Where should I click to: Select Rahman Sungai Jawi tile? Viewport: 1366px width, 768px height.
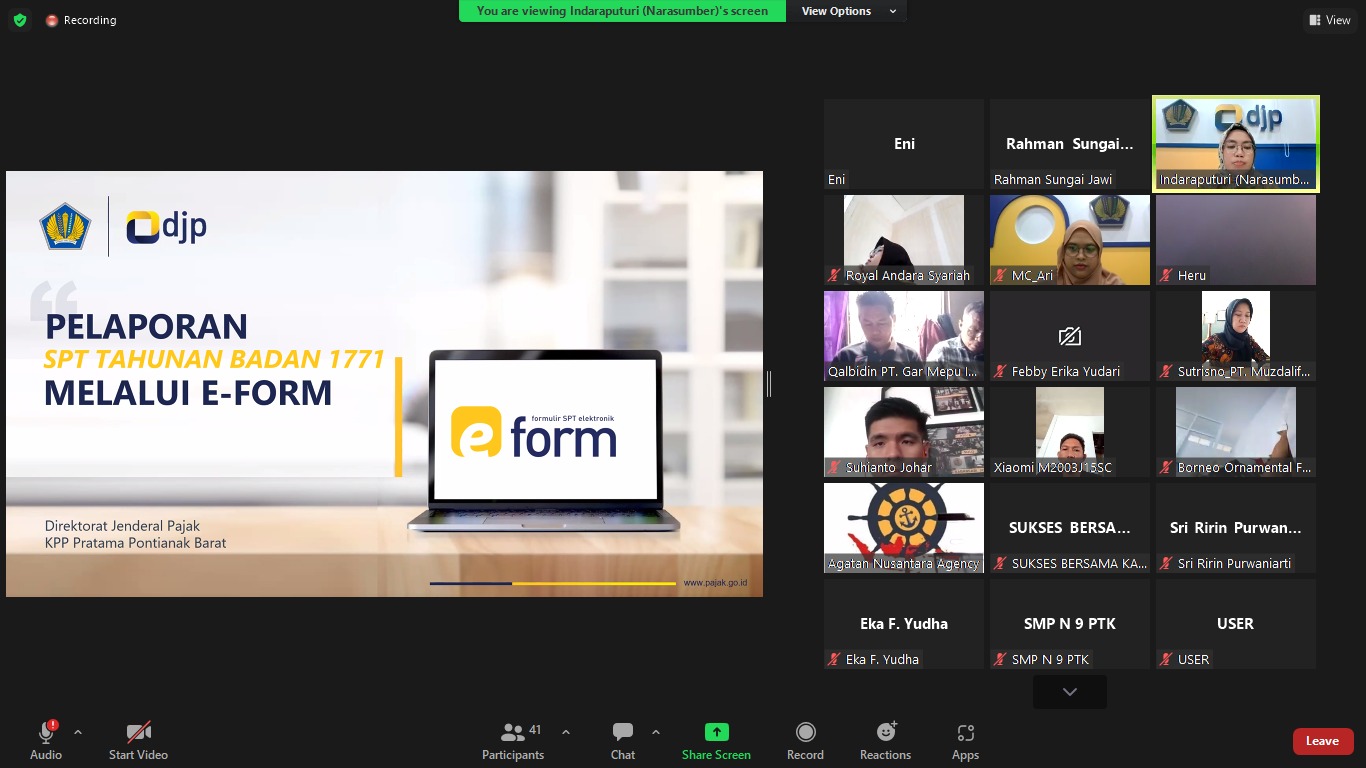coord(1070,144)
